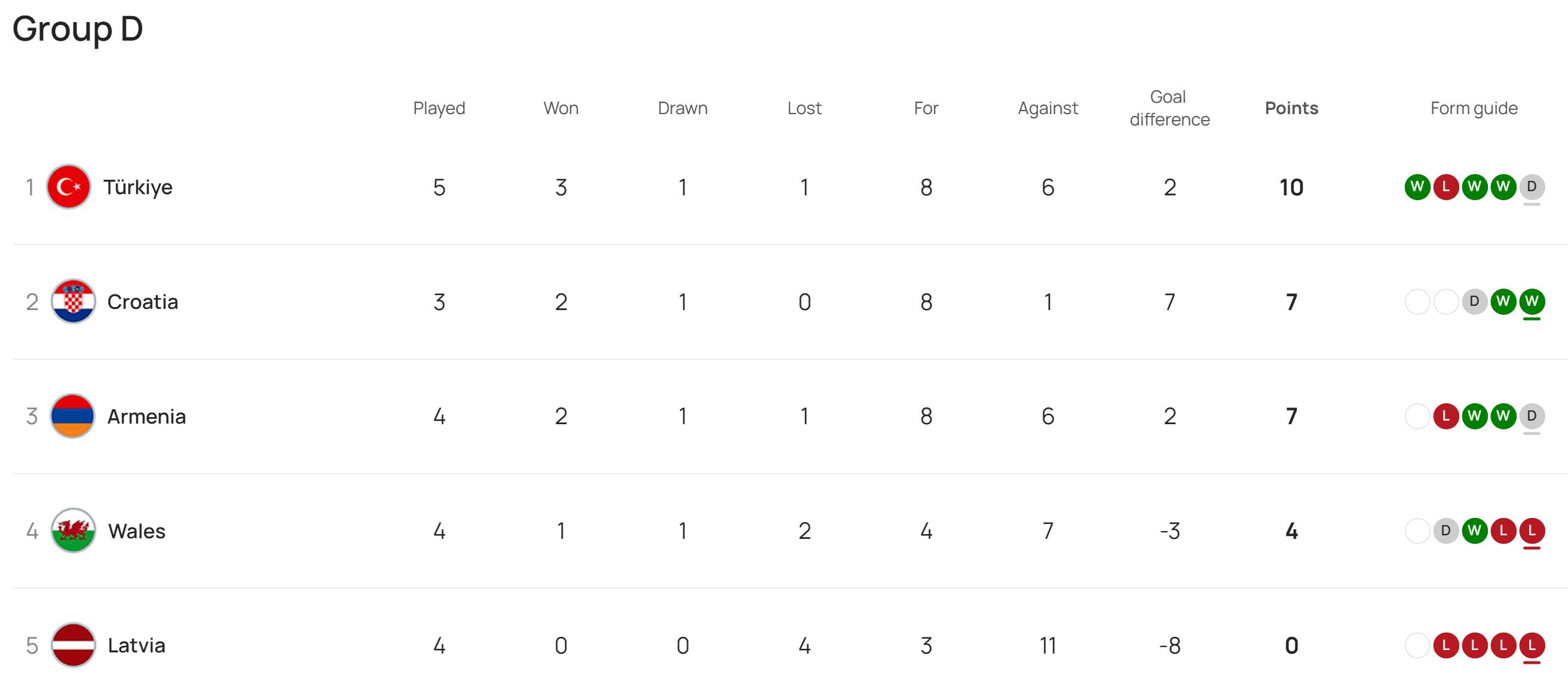This screenshot has height=699, width=1568.
Task: Select Wales's draw form badge
Action: [x=1445, y=531]
